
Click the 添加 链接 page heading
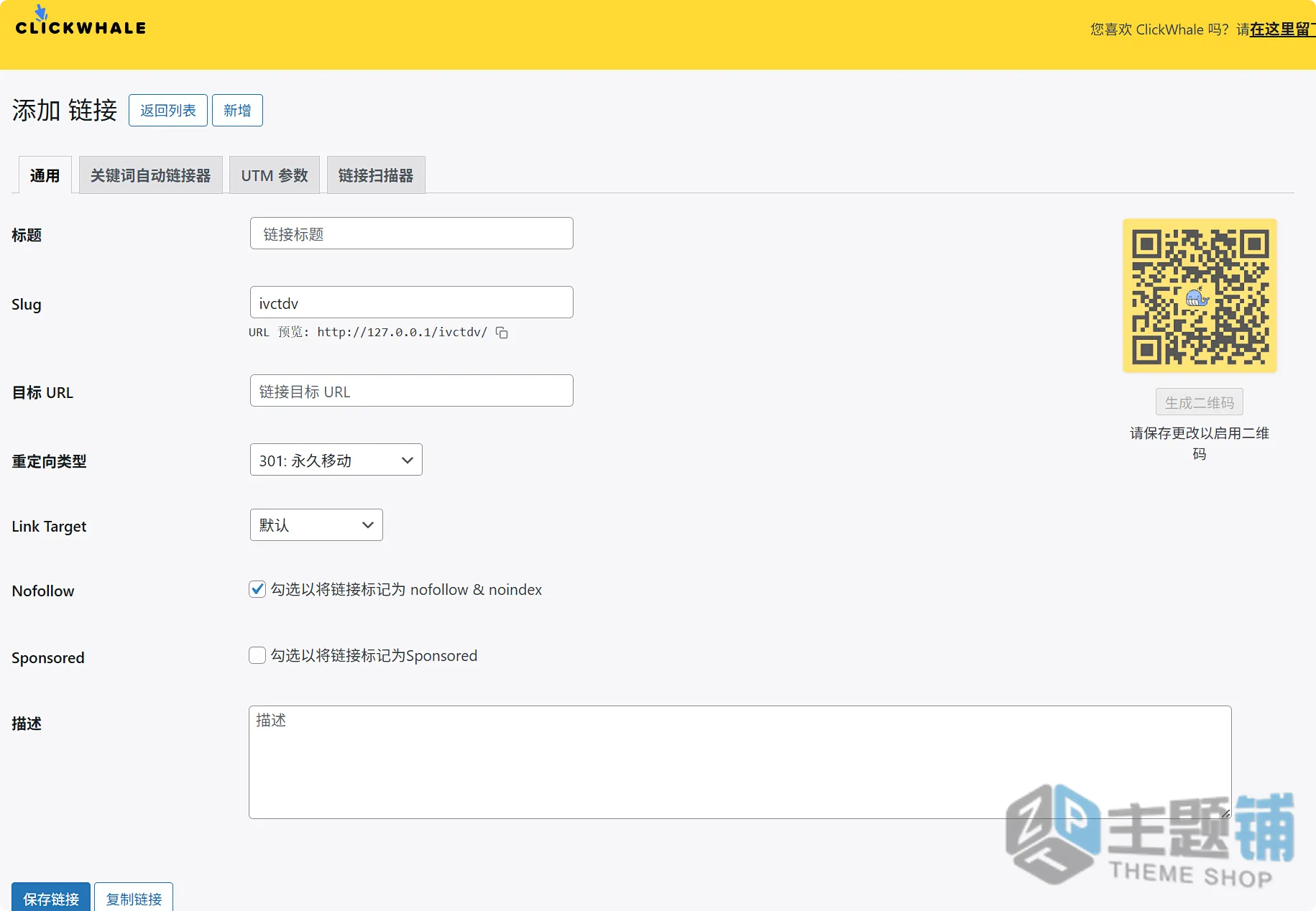tap(65, 110)
